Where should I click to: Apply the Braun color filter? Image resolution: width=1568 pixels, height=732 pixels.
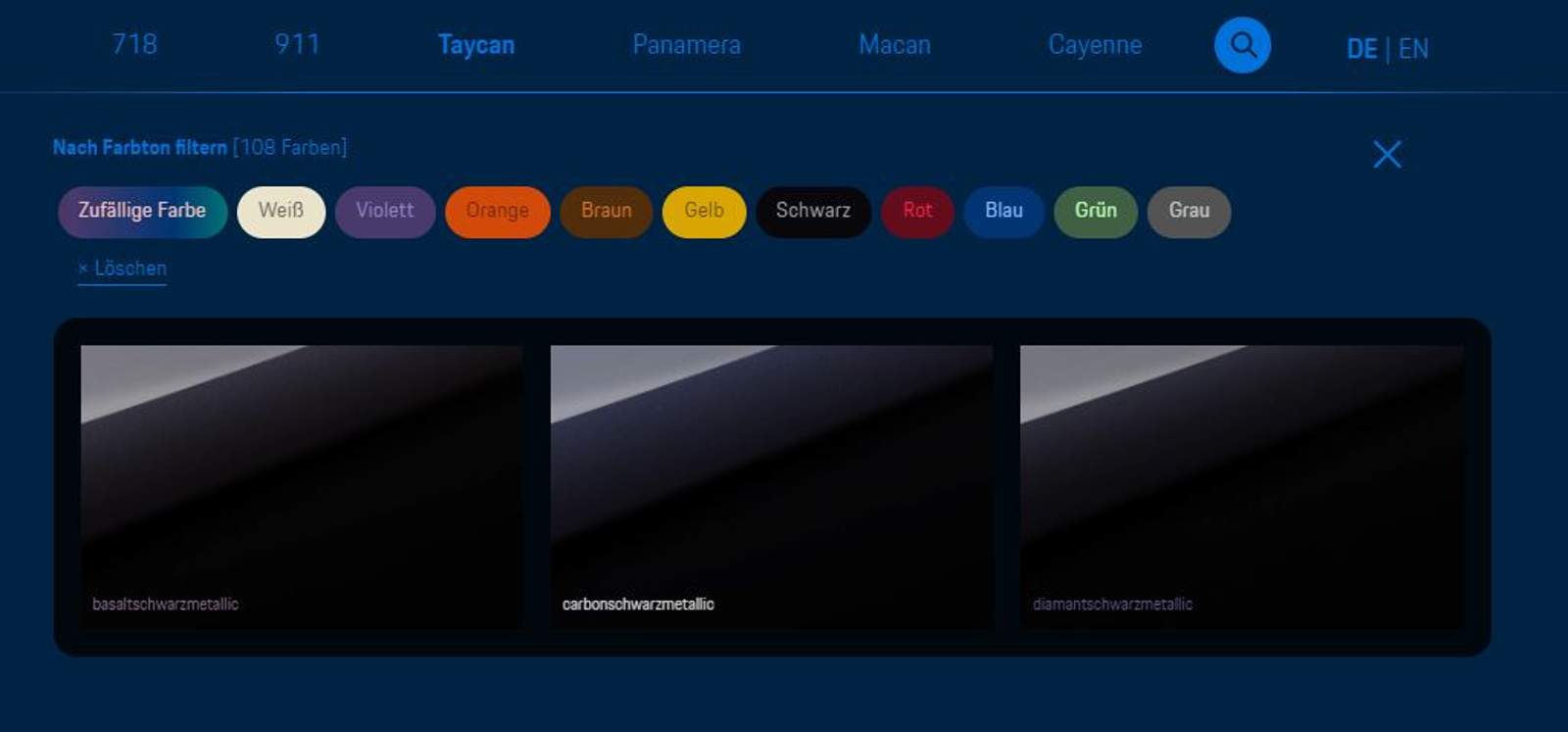click(x=607, y=212)
